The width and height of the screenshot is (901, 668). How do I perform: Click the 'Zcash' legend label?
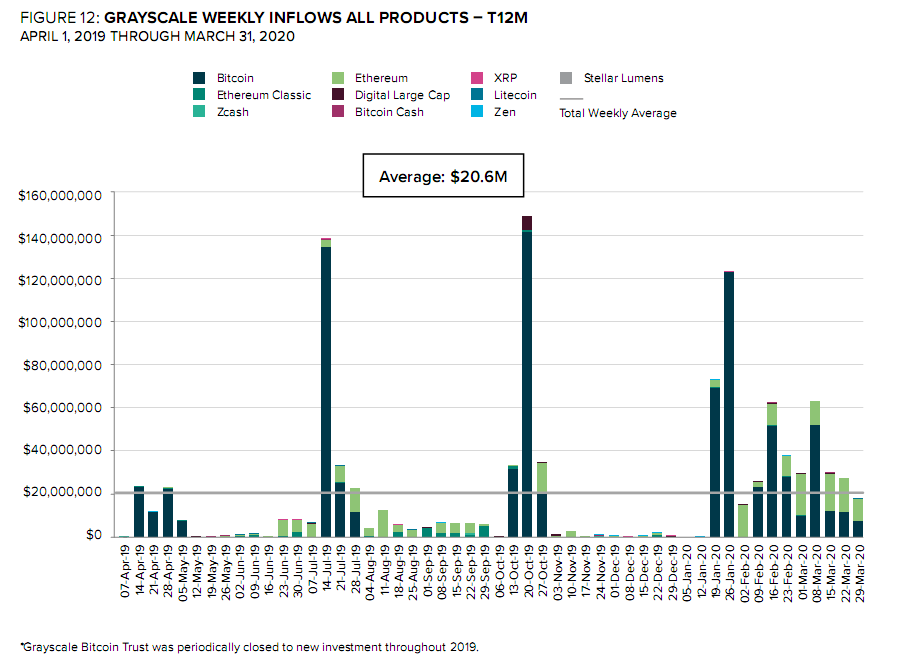(233, 112)
